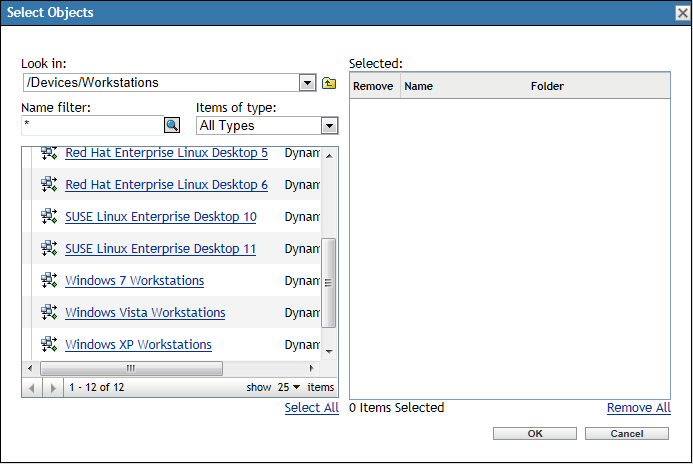Choose SUSE Linux Enterprise Desktop 10
The height and width of the screenshot is (464, 693).
[x=160, y=217]
